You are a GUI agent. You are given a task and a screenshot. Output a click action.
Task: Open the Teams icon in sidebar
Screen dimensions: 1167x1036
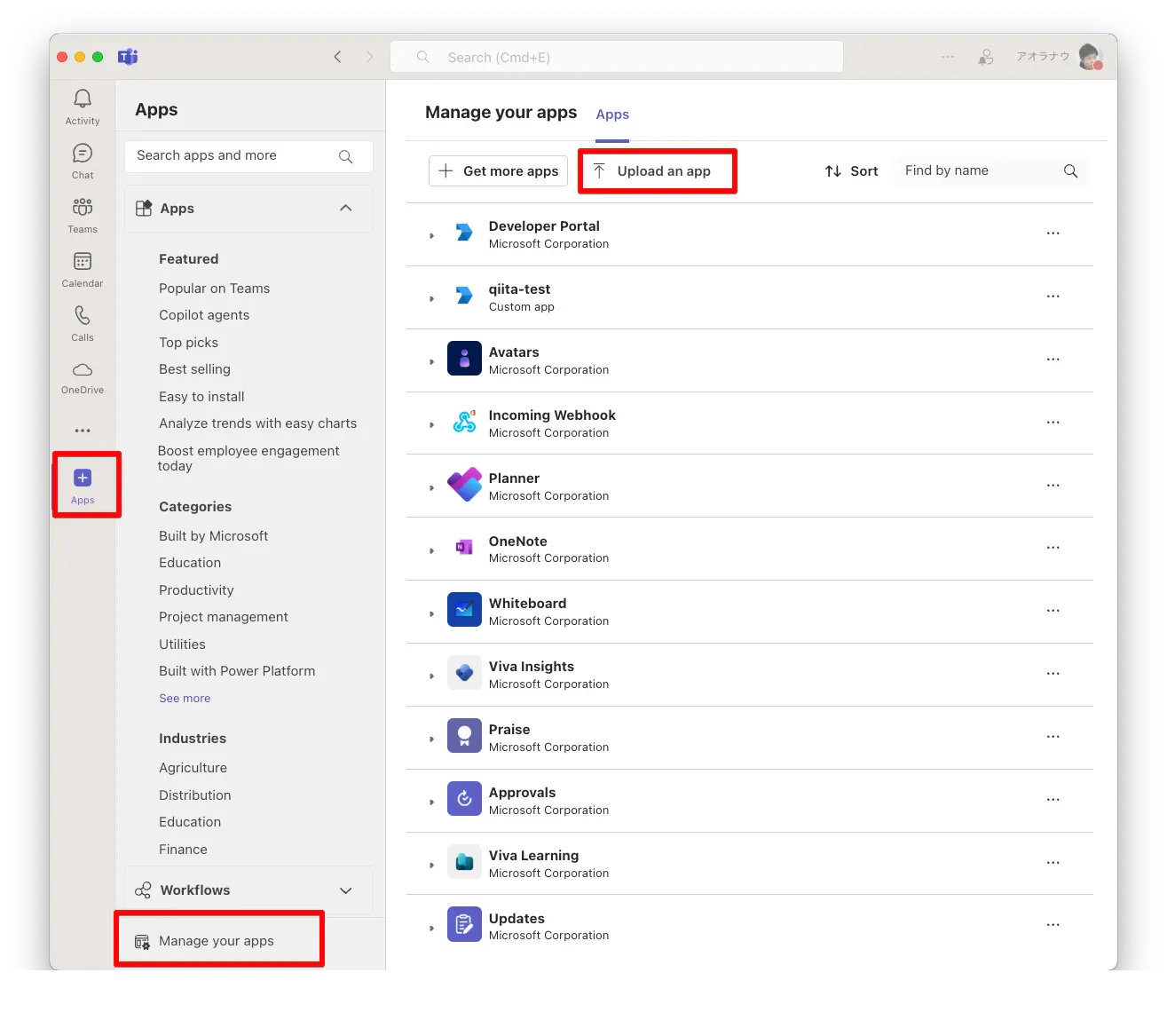click(83, 207)
